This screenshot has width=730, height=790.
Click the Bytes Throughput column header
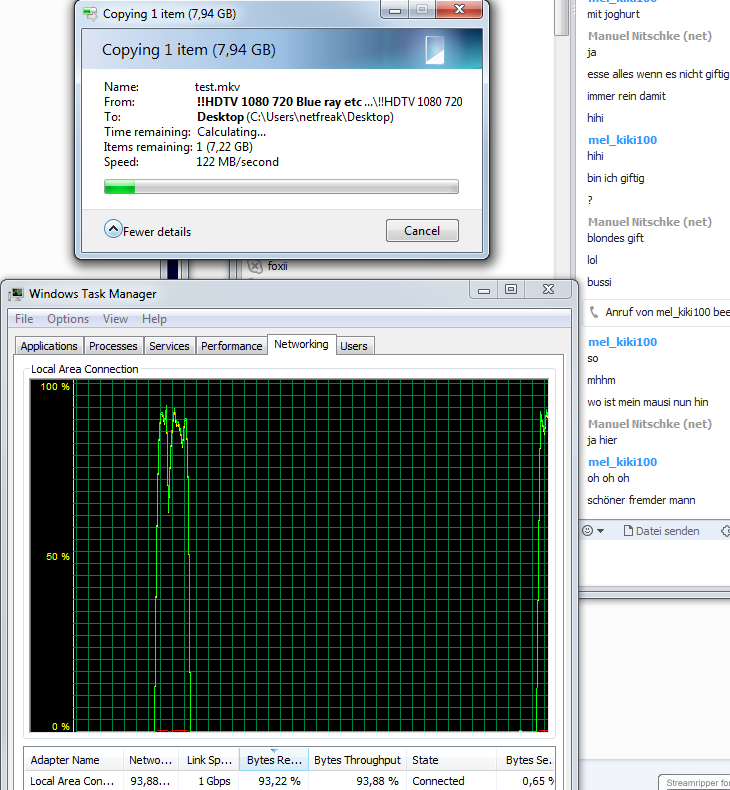point(357,760)
